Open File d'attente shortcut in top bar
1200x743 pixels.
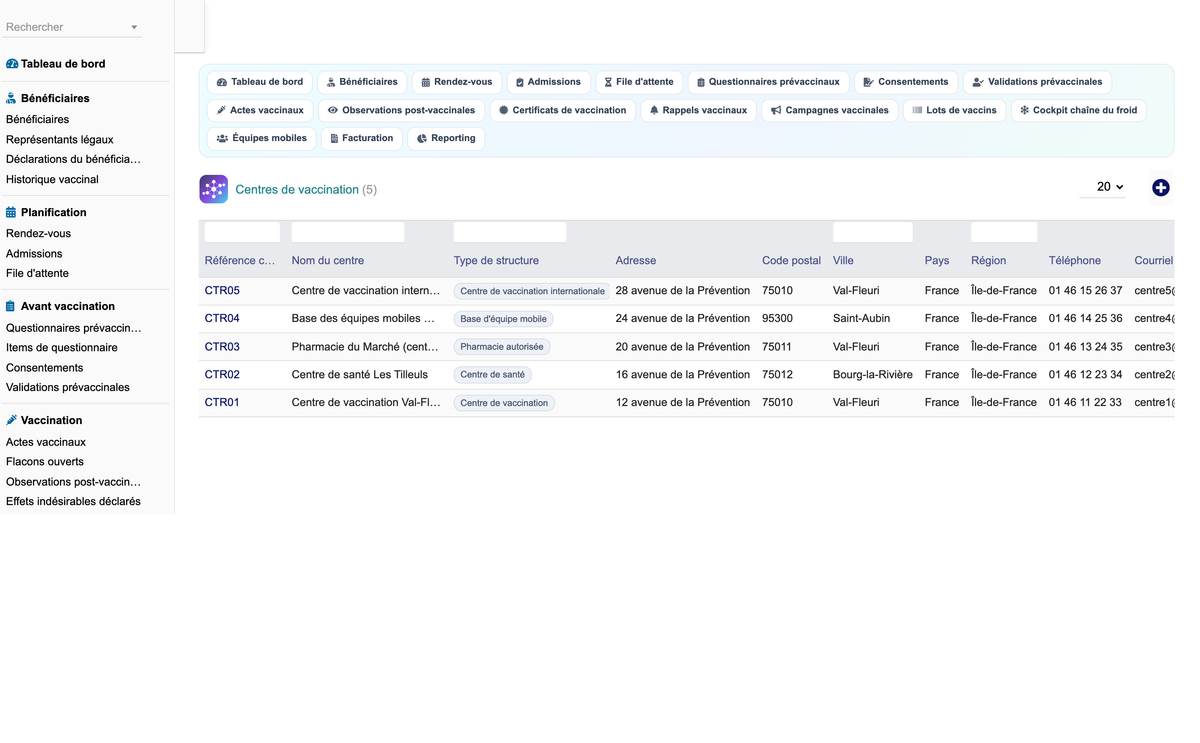click(639, 82)
